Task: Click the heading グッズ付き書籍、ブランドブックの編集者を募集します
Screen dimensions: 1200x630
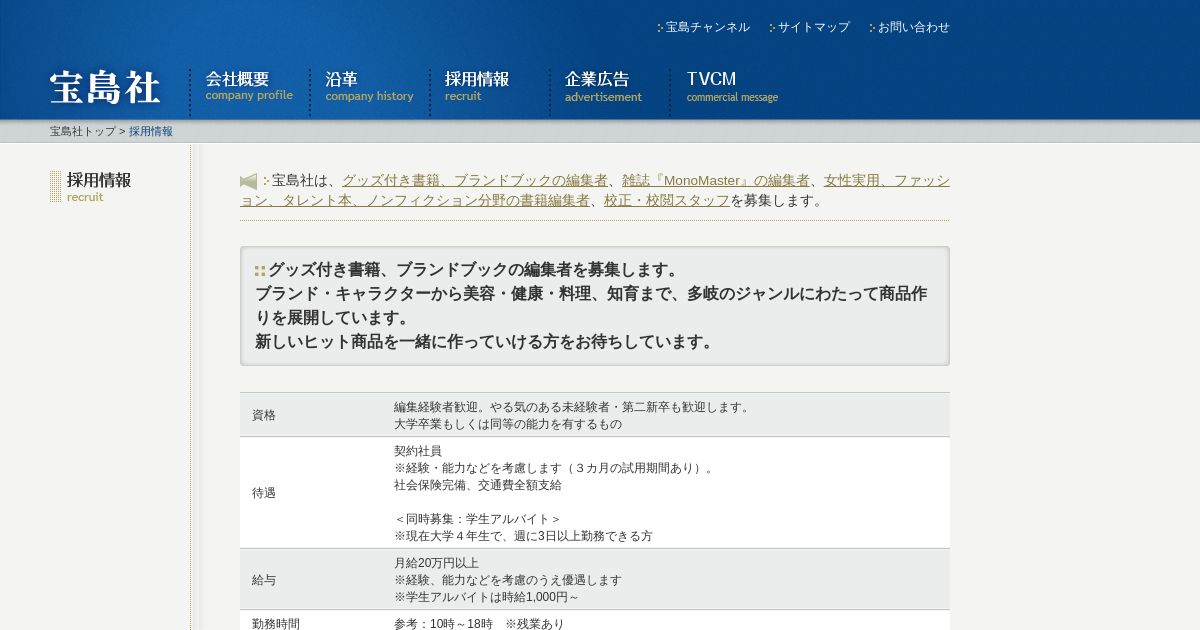Action: [476, 270]
